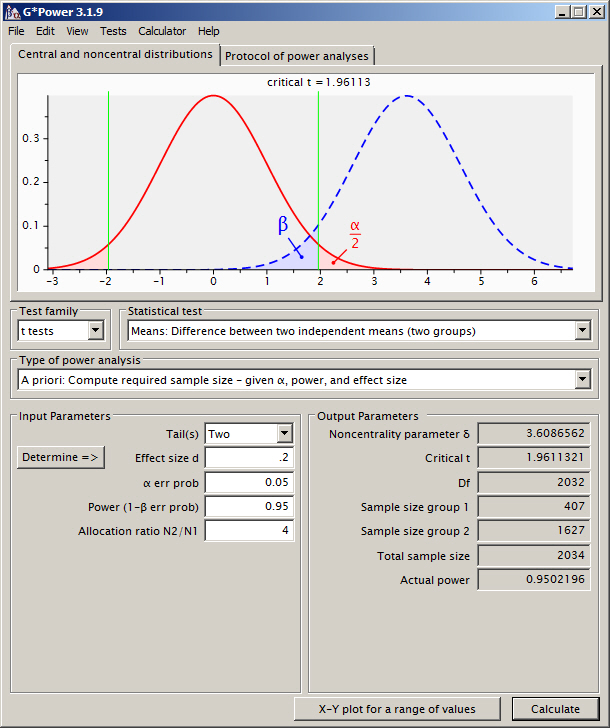Open the Edit menu
Screen dimensions: 610x728
pyautogui.click(x=45, y=31)
